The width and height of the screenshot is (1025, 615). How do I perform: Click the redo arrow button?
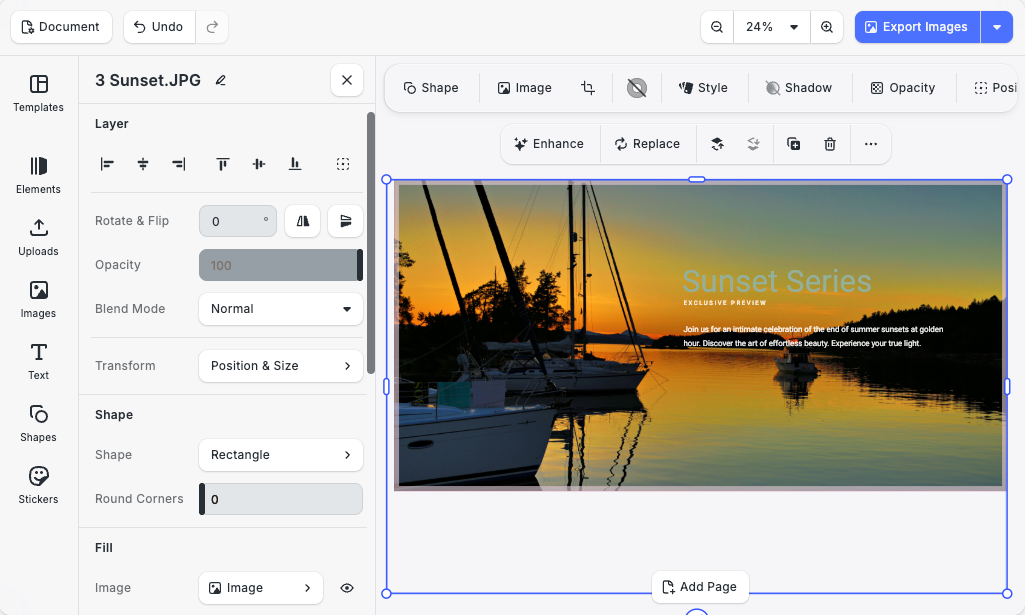click(x=212, y=27)
